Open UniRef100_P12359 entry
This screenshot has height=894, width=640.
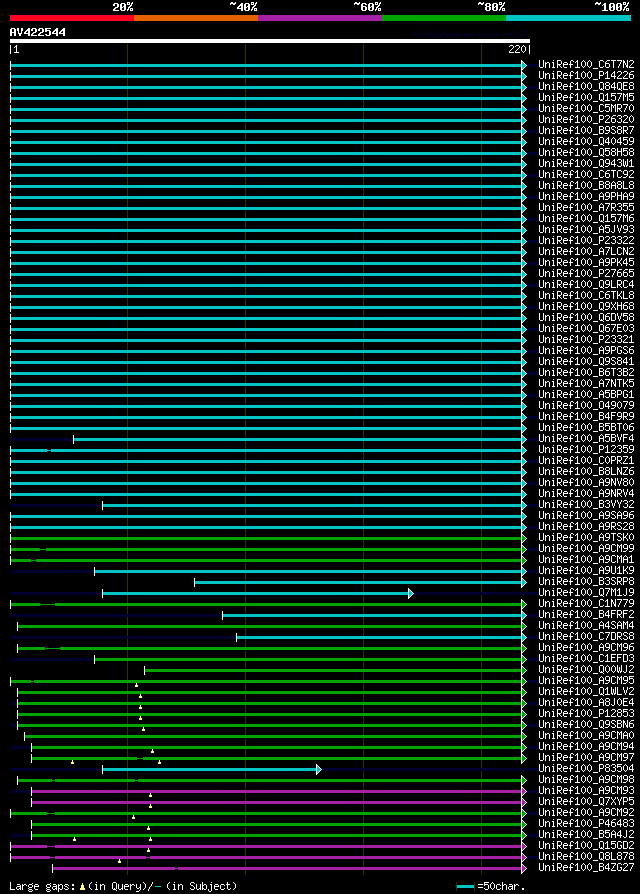(586, 450)
